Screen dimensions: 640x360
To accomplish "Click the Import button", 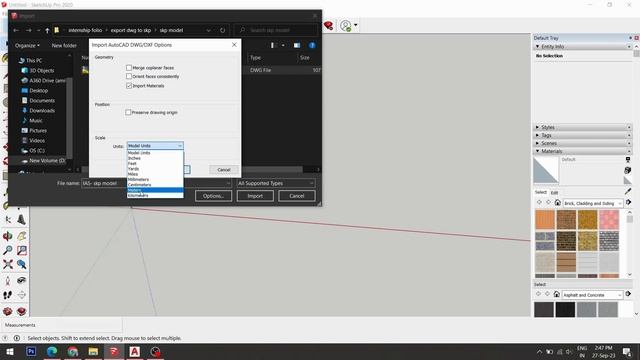I will (x=255, y=196).
